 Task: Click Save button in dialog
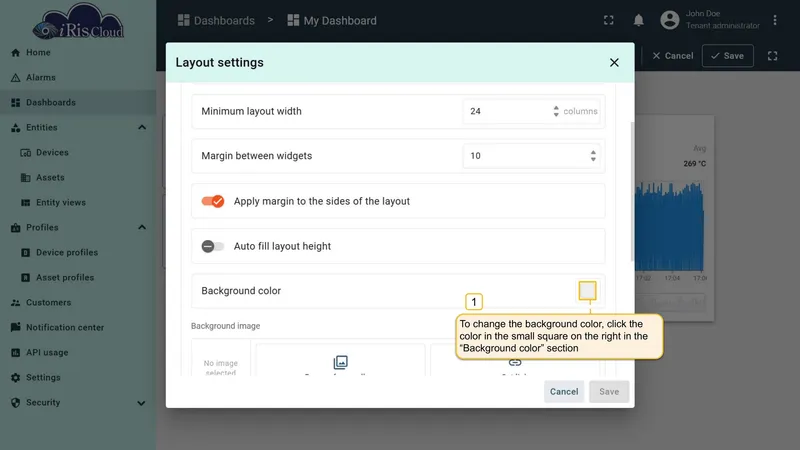point(609,391)
